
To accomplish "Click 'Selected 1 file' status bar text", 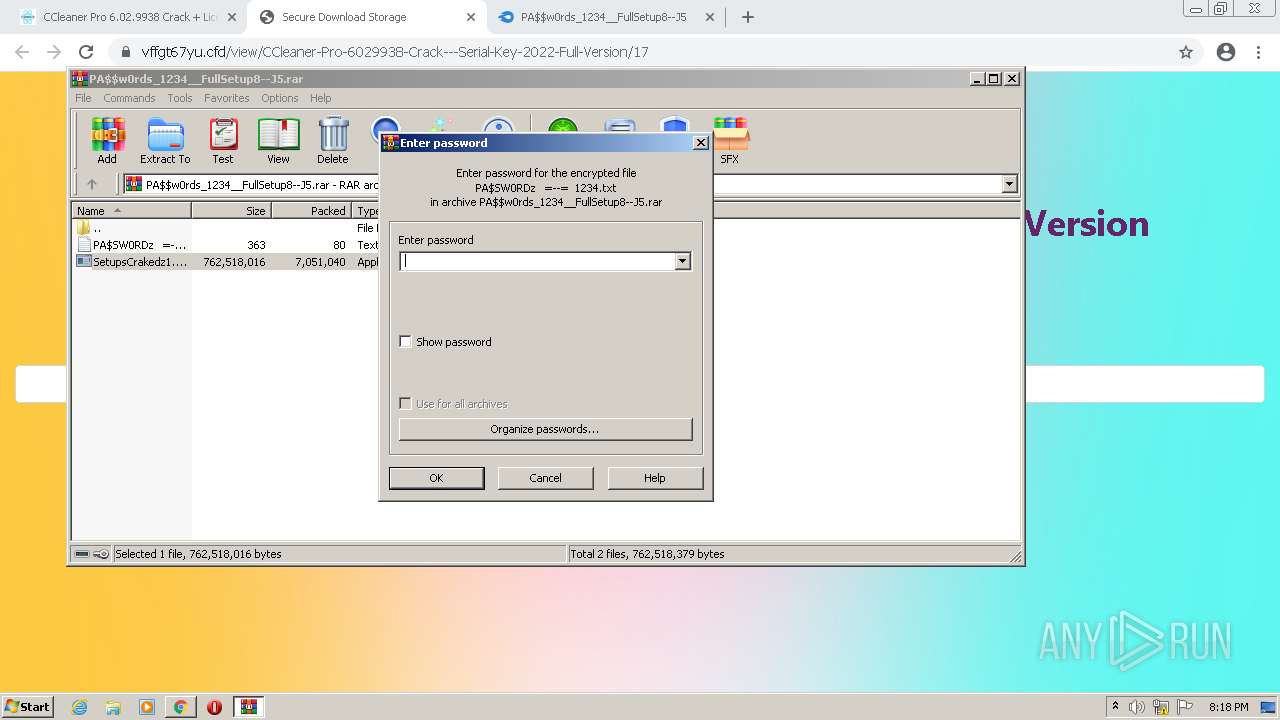I will point(198,554).
